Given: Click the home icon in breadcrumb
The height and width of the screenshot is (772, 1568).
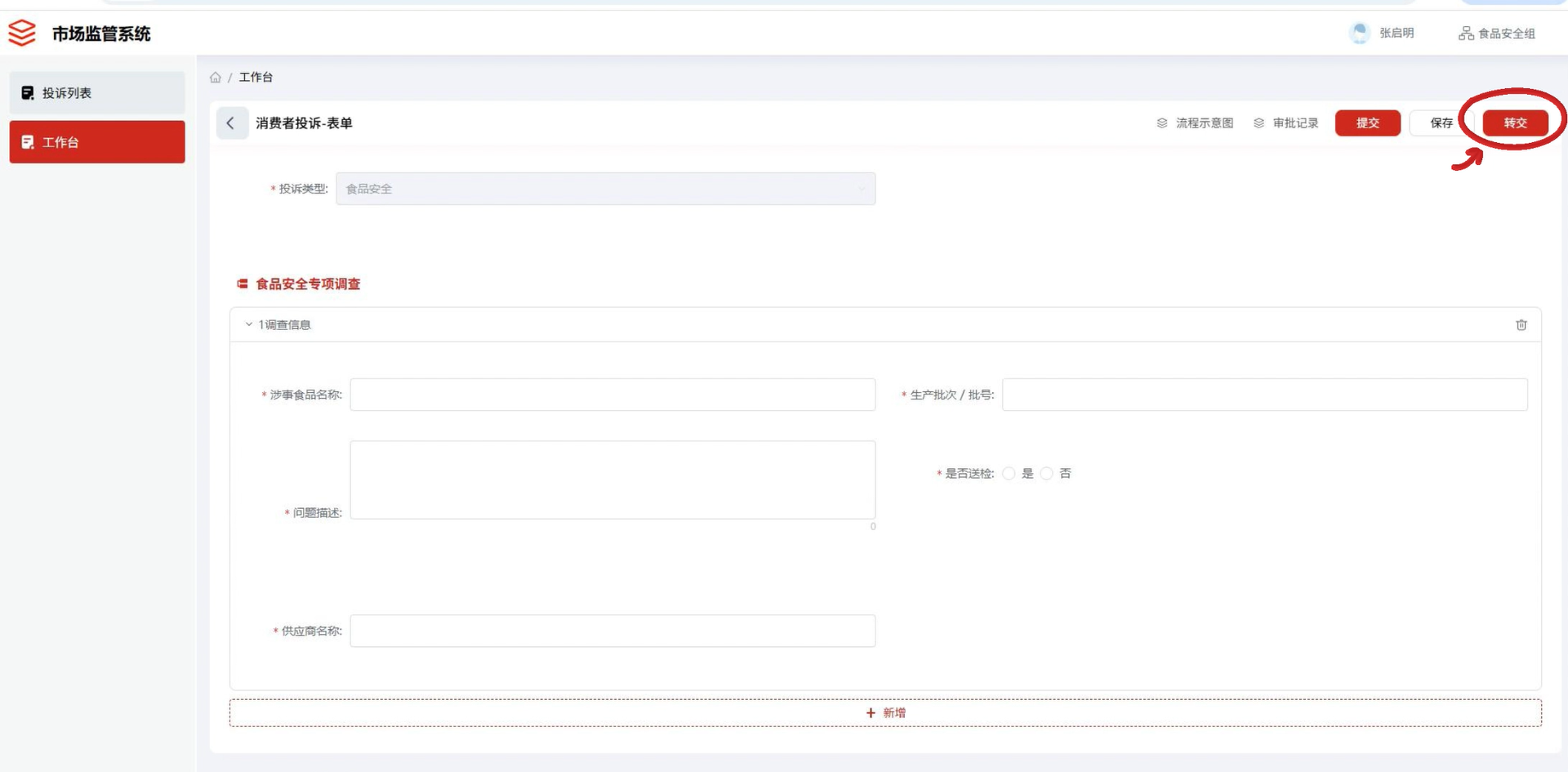Looking at the screenshot, I should [216, 78].
